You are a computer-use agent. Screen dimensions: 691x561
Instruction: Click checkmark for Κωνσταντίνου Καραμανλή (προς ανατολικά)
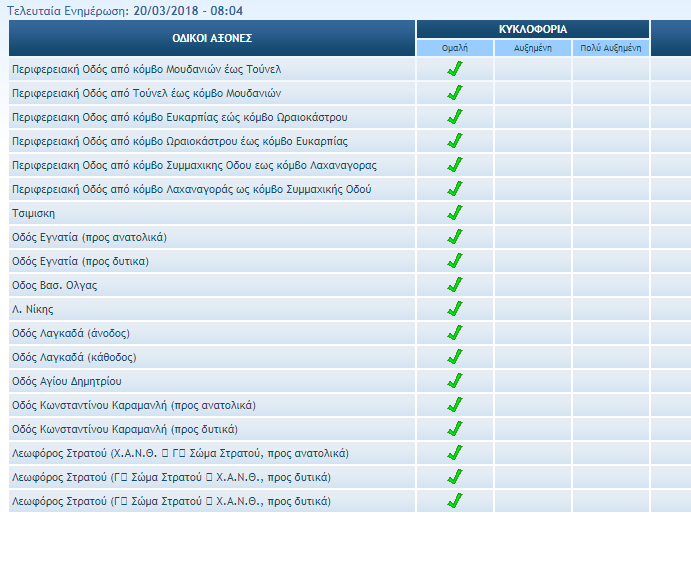coord(455,405)
